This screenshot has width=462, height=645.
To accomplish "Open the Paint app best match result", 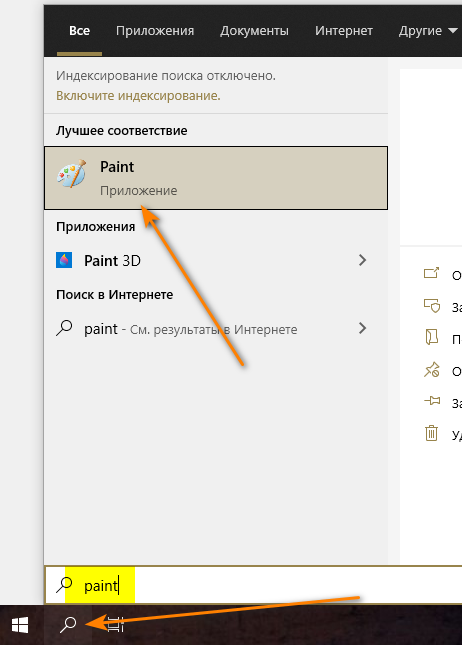I will tap(216, 178).
